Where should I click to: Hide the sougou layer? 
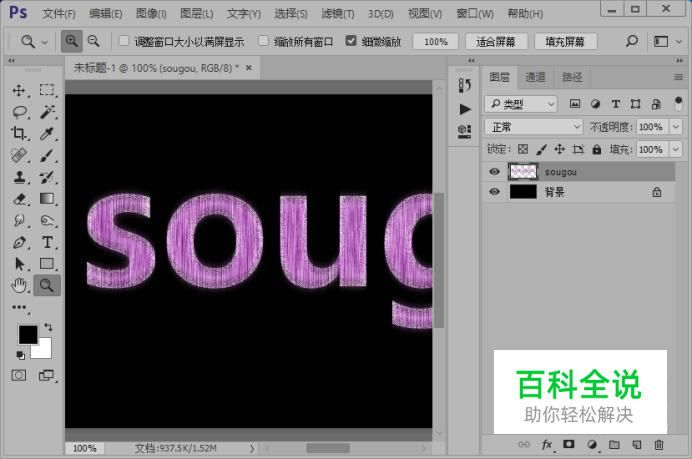[494, 172]
